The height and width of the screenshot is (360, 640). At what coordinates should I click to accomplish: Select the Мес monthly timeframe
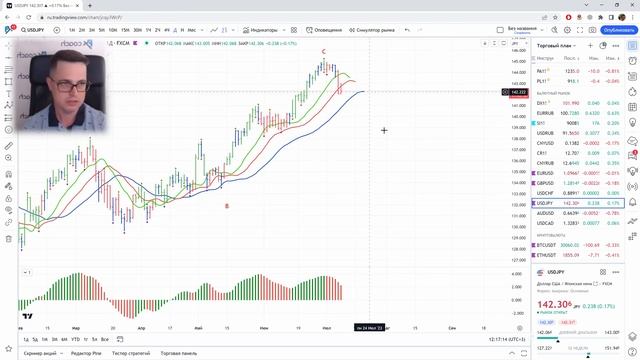191,30
